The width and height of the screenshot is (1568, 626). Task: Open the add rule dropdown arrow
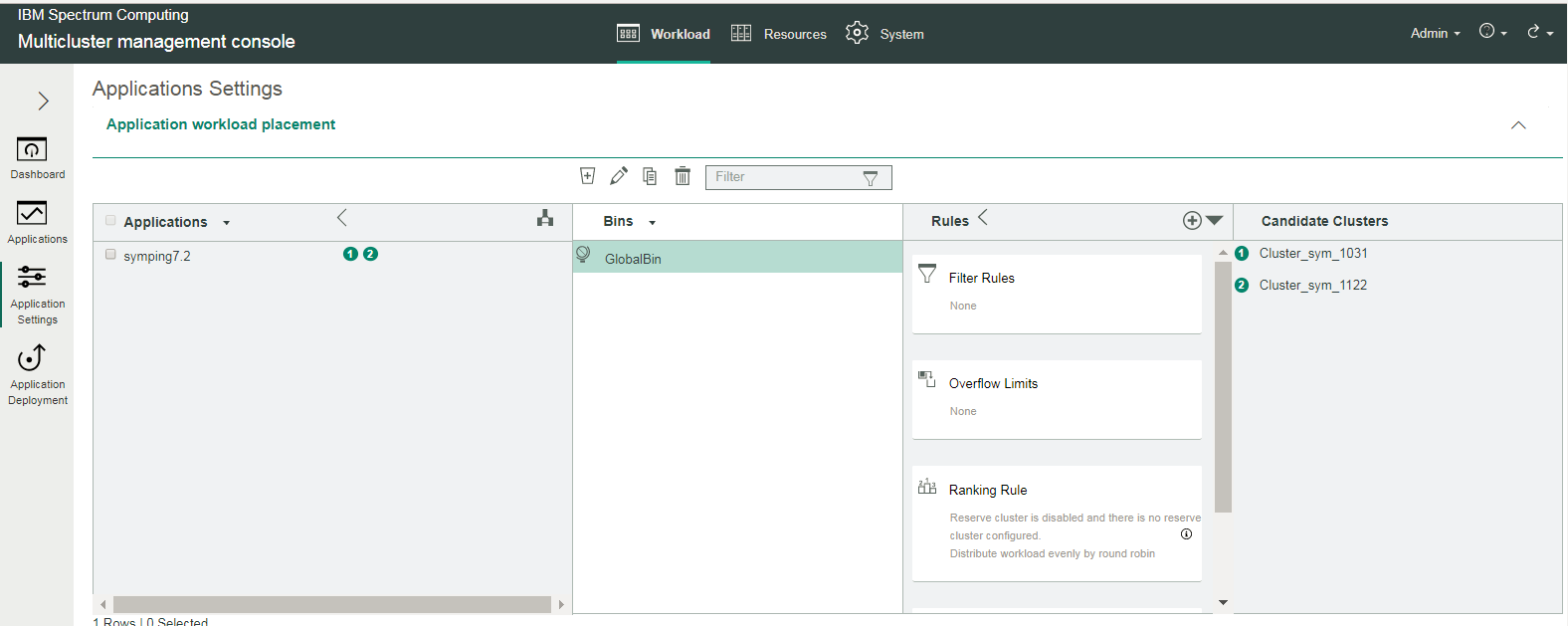pos(1215,221)
